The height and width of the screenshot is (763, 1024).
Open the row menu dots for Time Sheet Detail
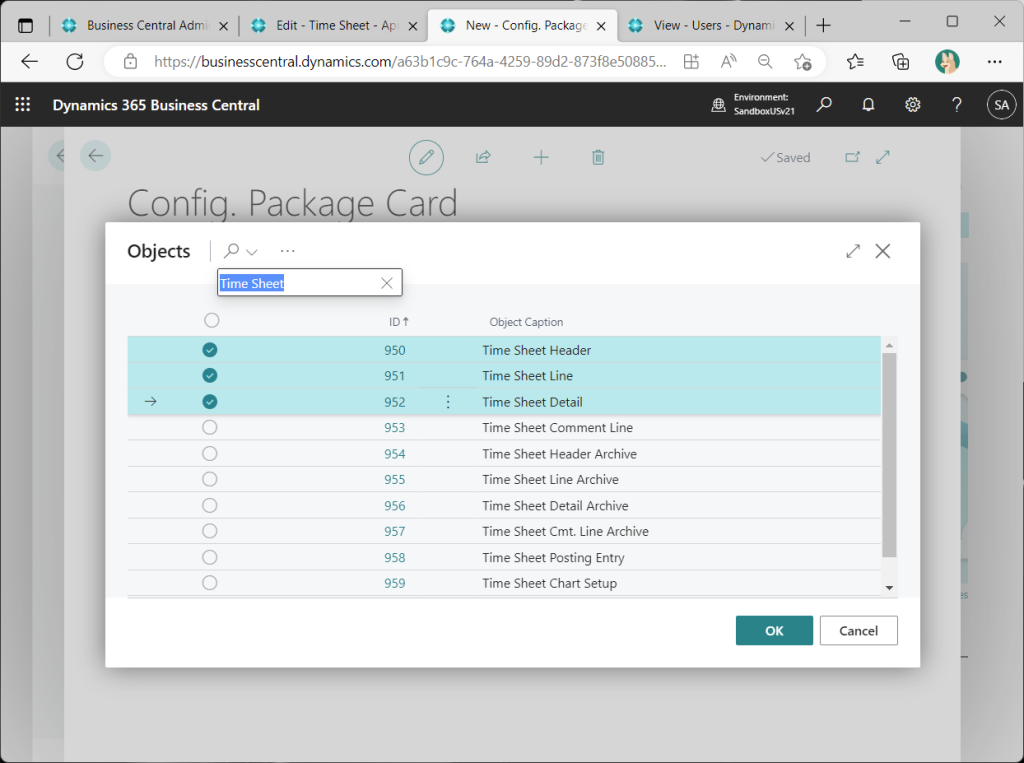tap(448, 402)
